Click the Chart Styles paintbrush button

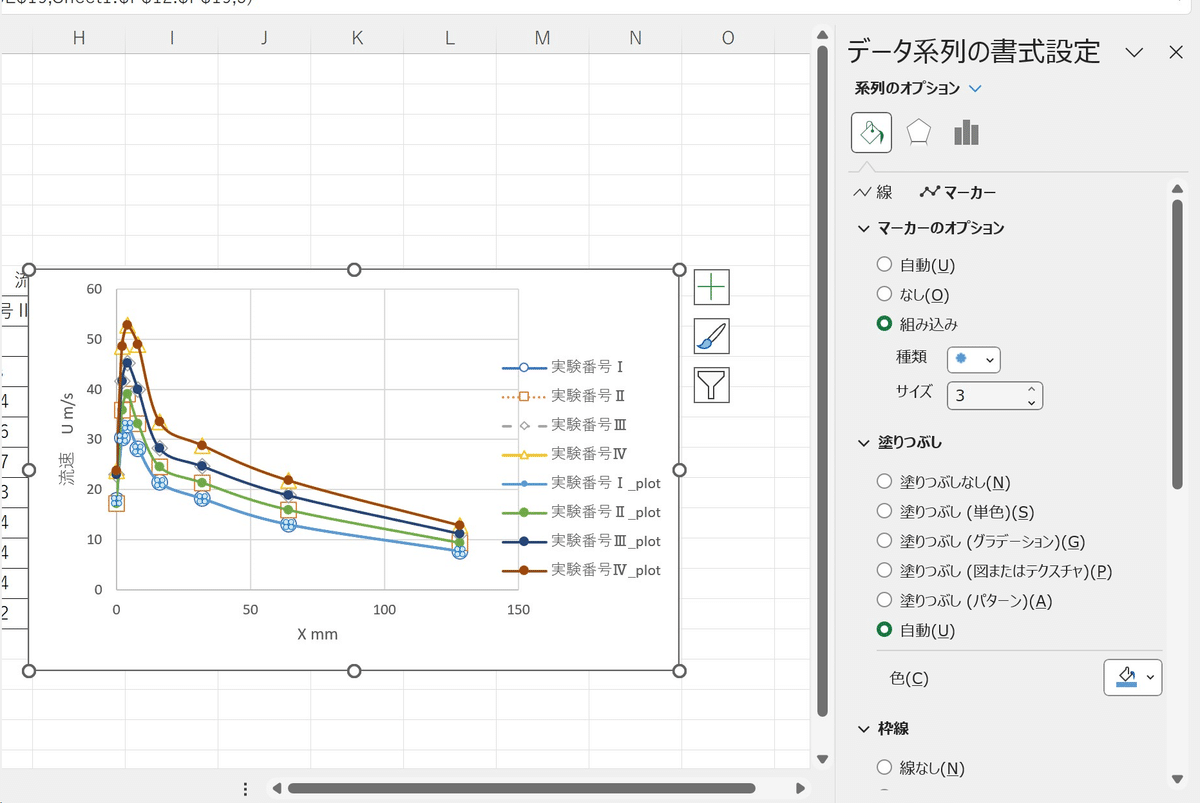(x=711, y=336)
